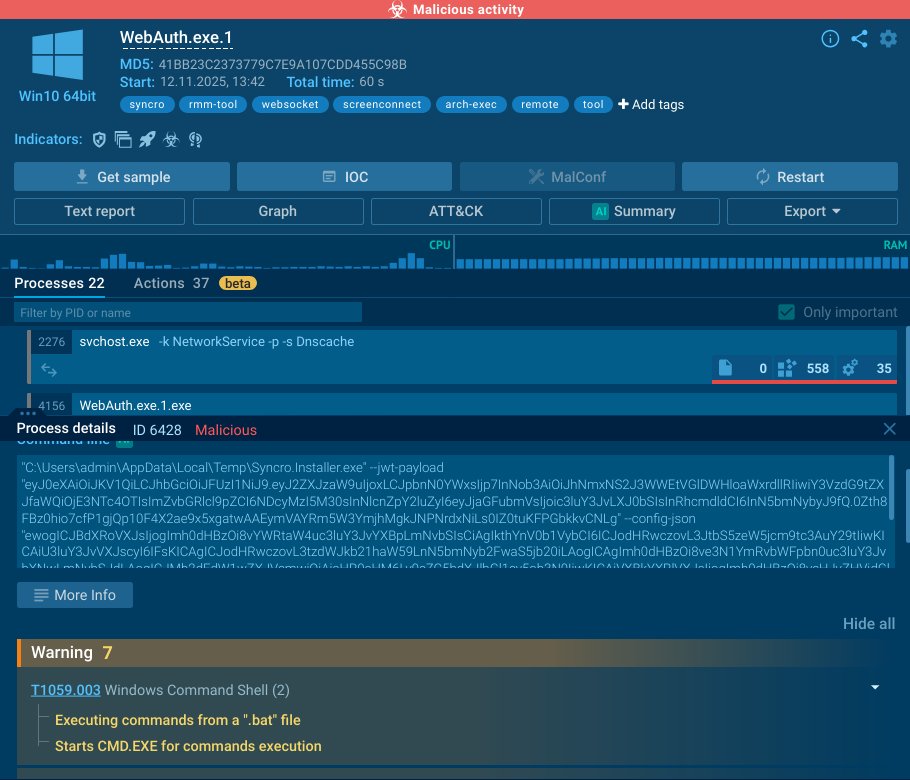Switch to the Processes 22 tab

point(59,283)
